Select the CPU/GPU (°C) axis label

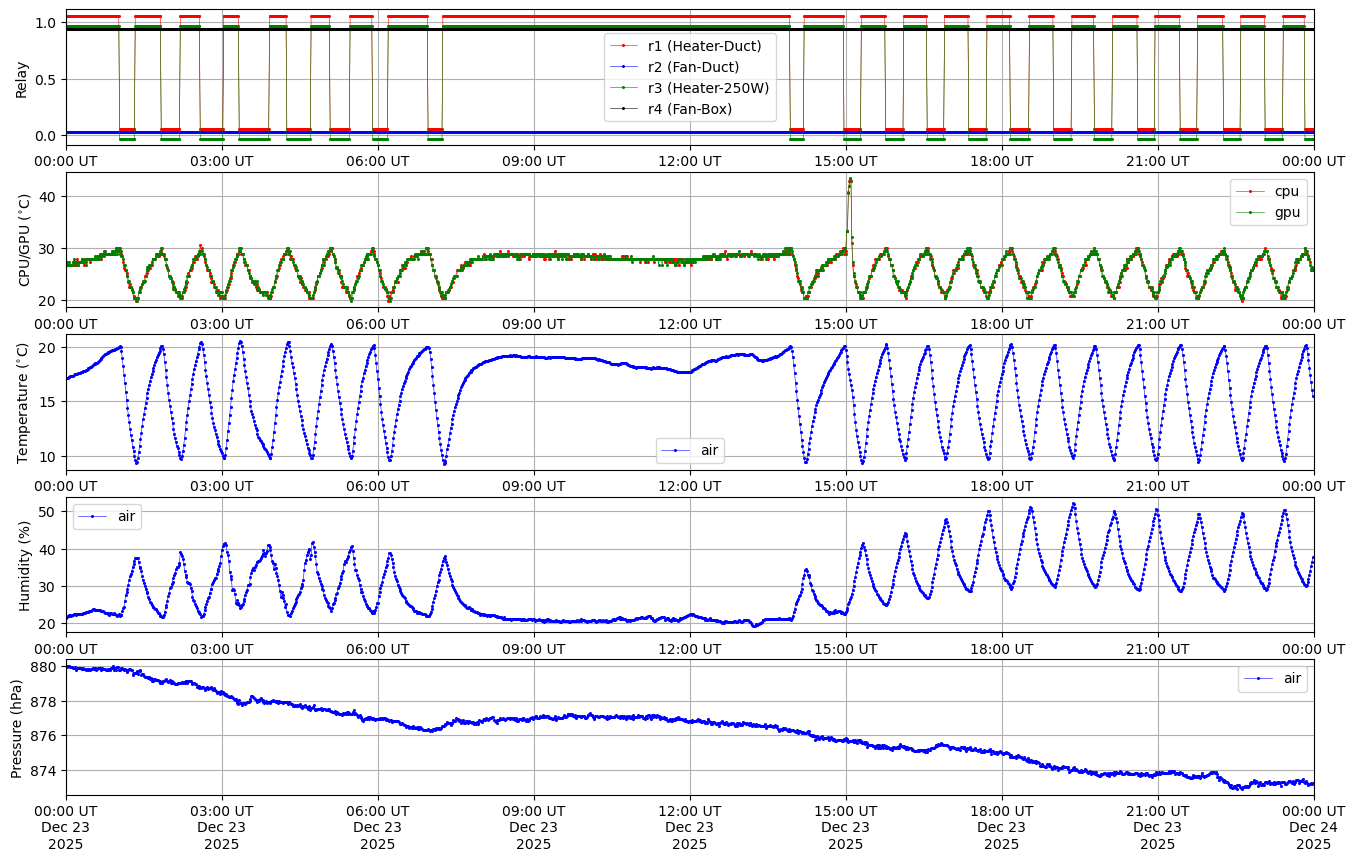(x=25, y=241)
